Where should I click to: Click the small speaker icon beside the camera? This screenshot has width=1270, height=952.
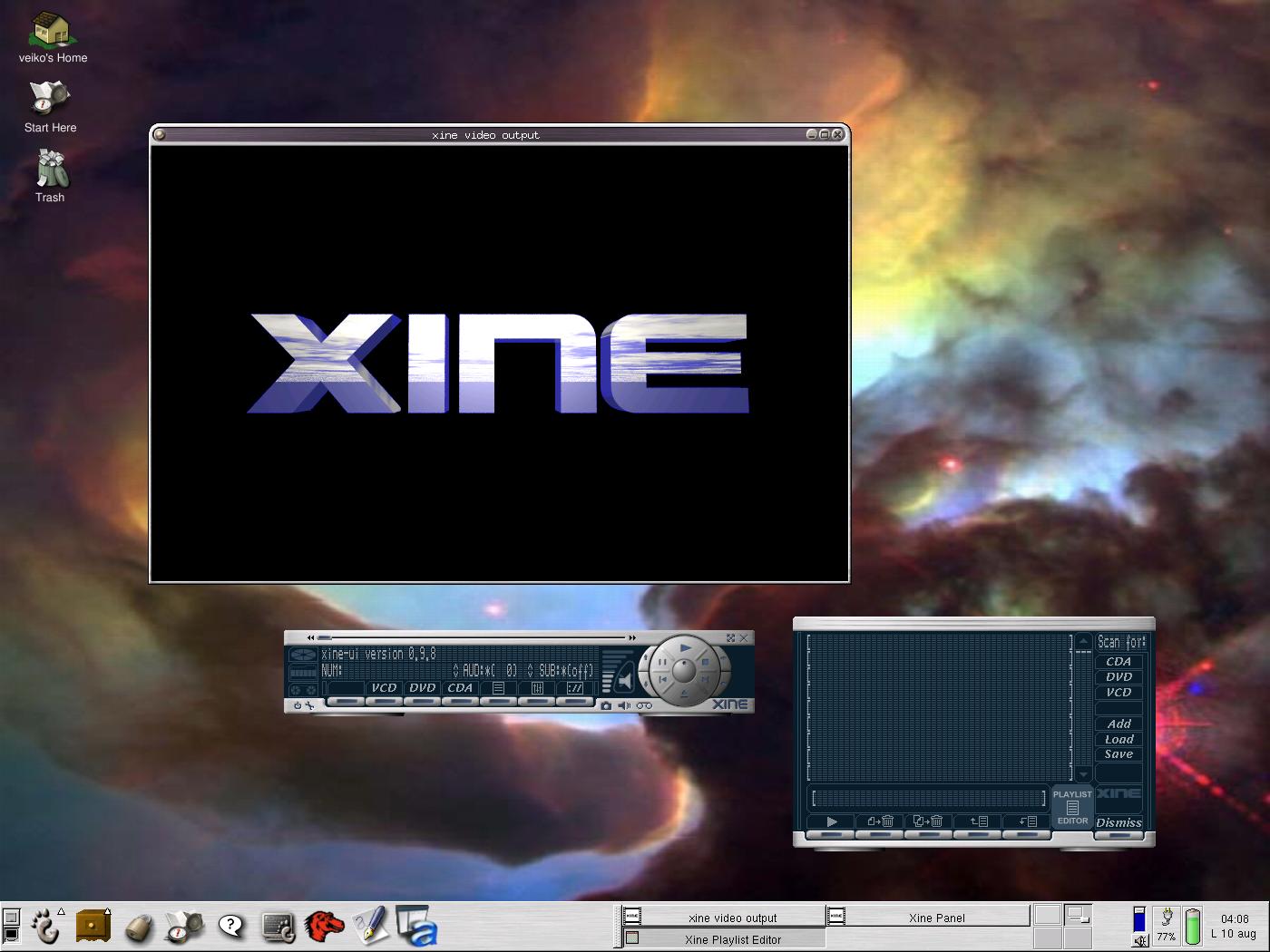point(623,705)
